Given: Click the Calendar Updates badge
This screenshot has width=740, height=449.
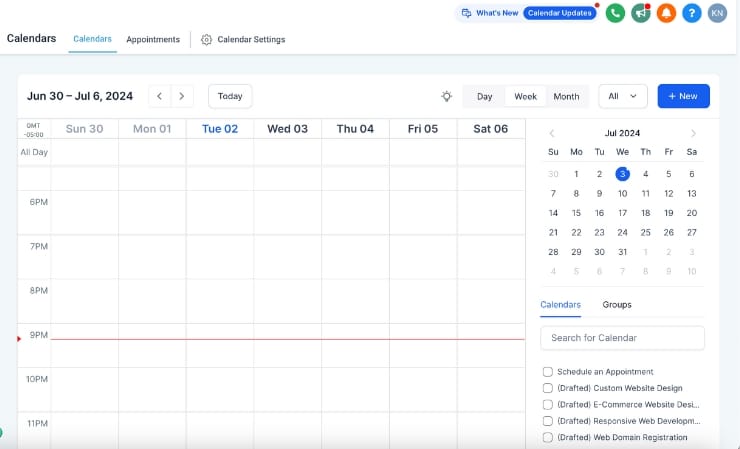Looking at the screenshot, I should [x=560, y=13].
